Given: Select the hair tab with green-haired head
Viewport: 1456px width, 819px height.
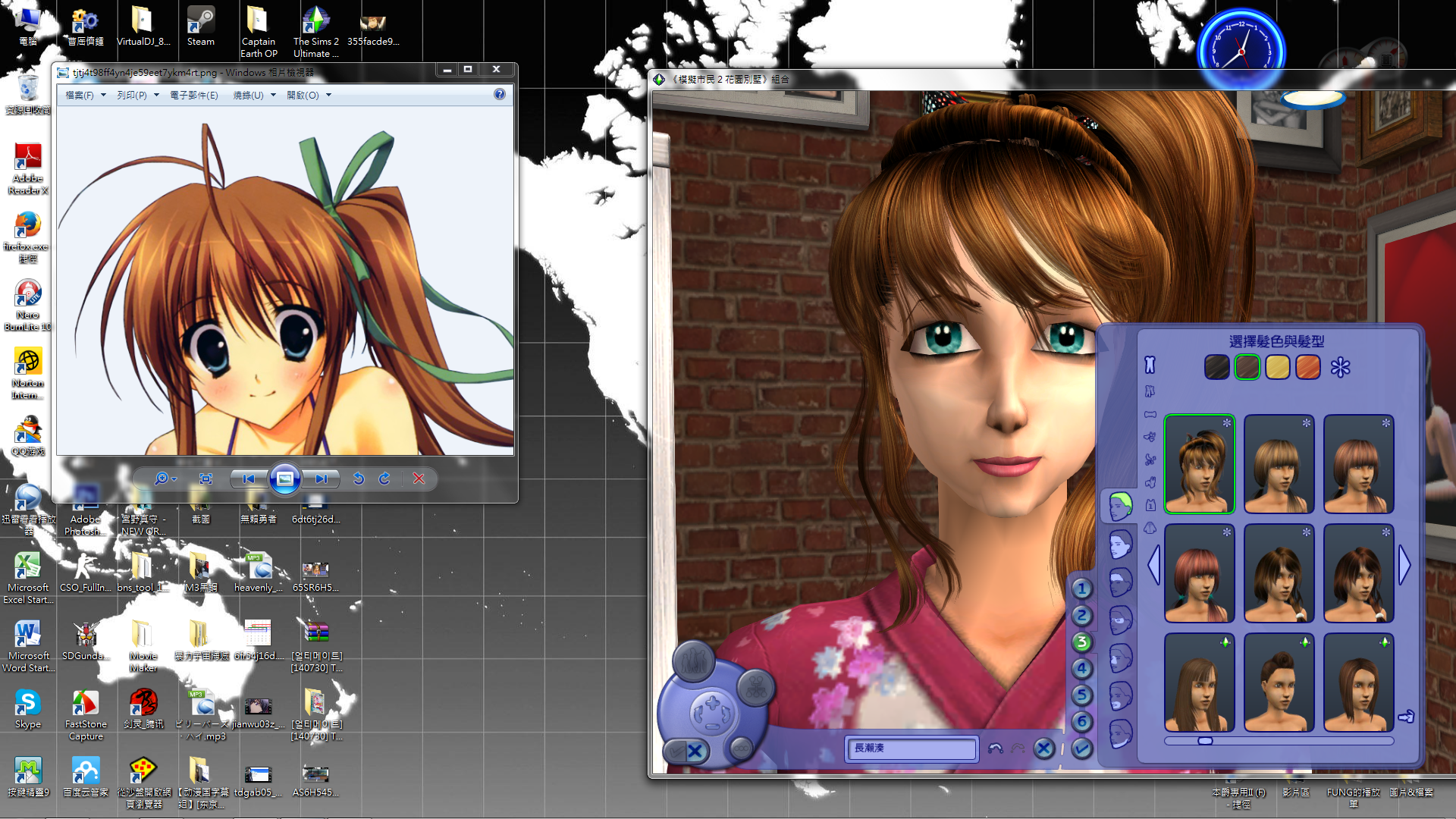Looking at the screenshot, I should [x=1119, y=506].
